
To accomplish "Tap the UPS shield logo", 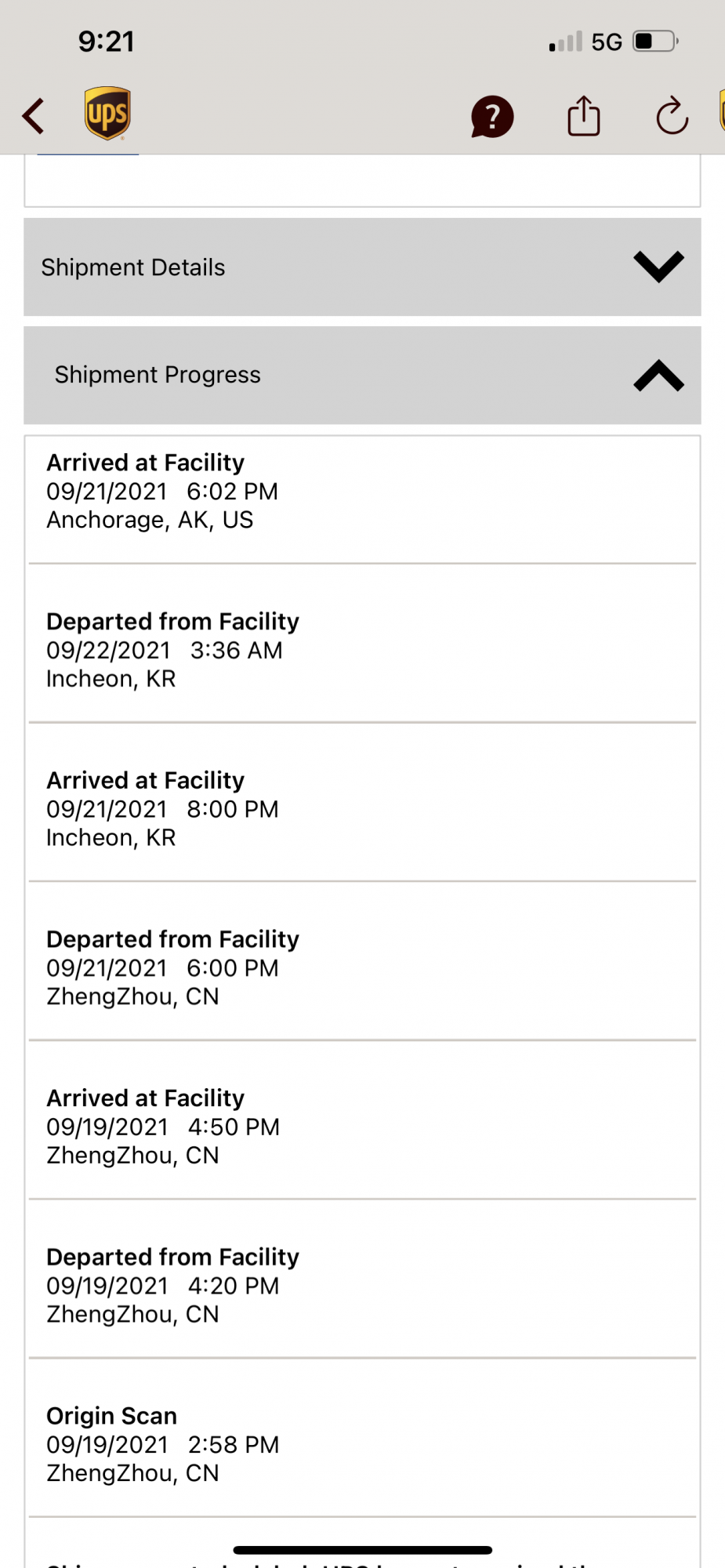I will tap(107, 114).
